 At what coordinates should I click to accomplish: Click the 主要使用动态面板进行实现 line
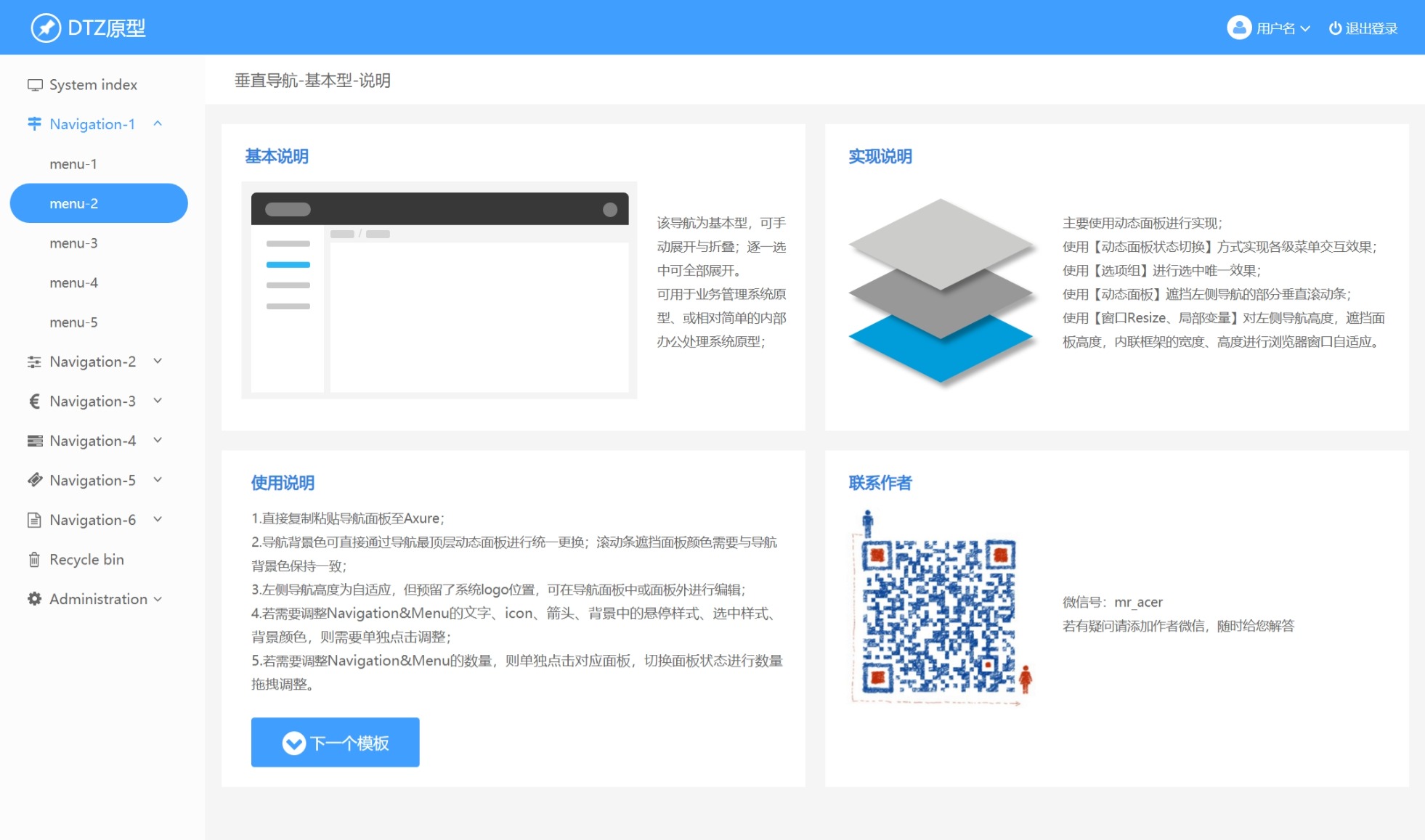(1142, 223)
